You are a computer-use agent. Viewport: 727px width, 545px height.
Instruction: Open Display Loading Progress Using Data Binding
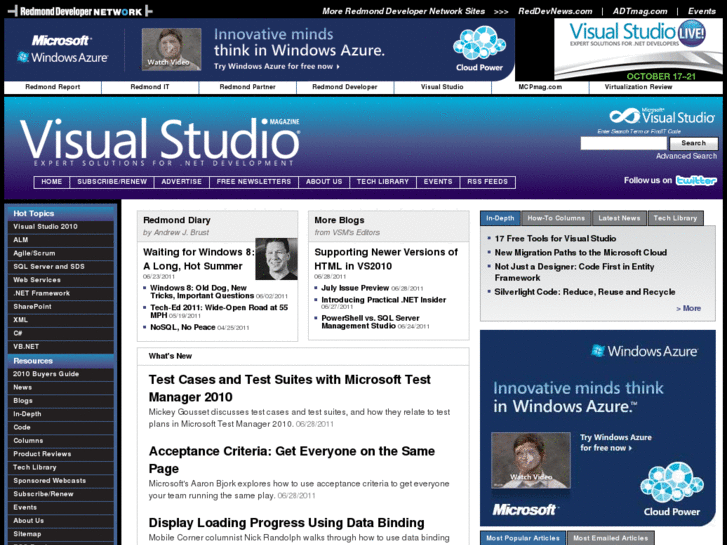pyautogui.click(x=287, y=523)
